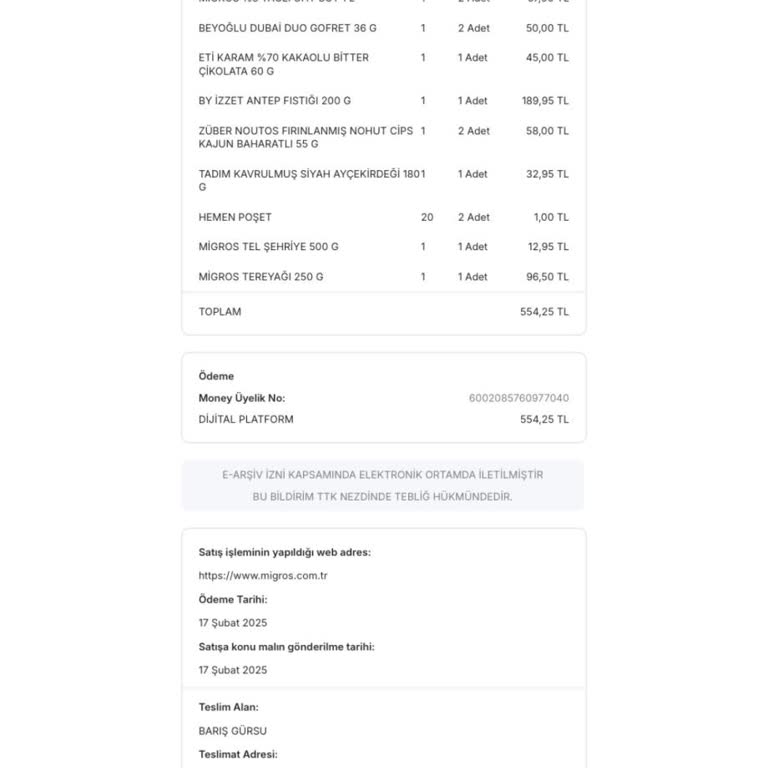Select the recipient name BARIŞ GÜRSU
This screenshot has height=768, width=768.
click(233, 731)
